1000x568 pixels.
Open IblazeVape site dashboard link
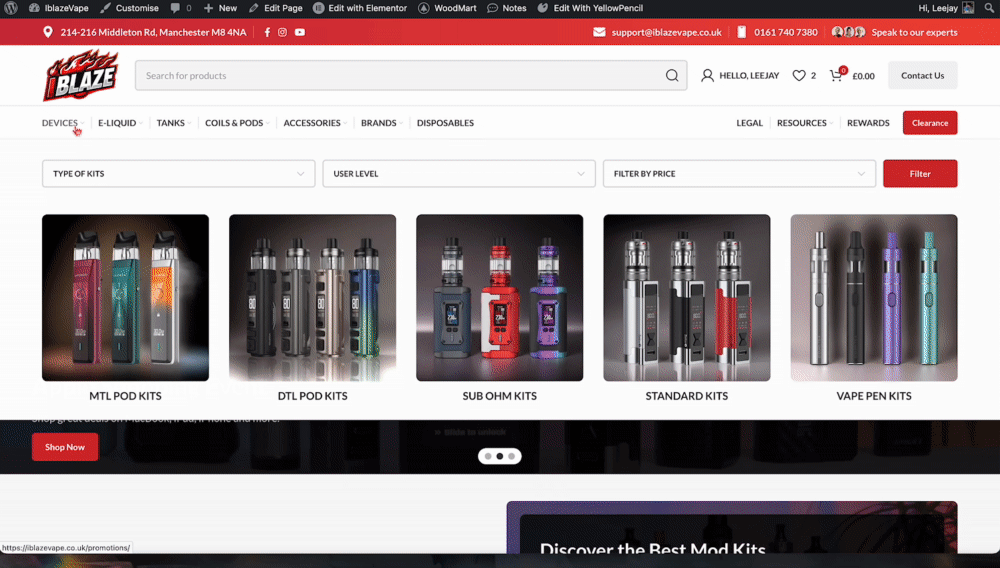59,8
